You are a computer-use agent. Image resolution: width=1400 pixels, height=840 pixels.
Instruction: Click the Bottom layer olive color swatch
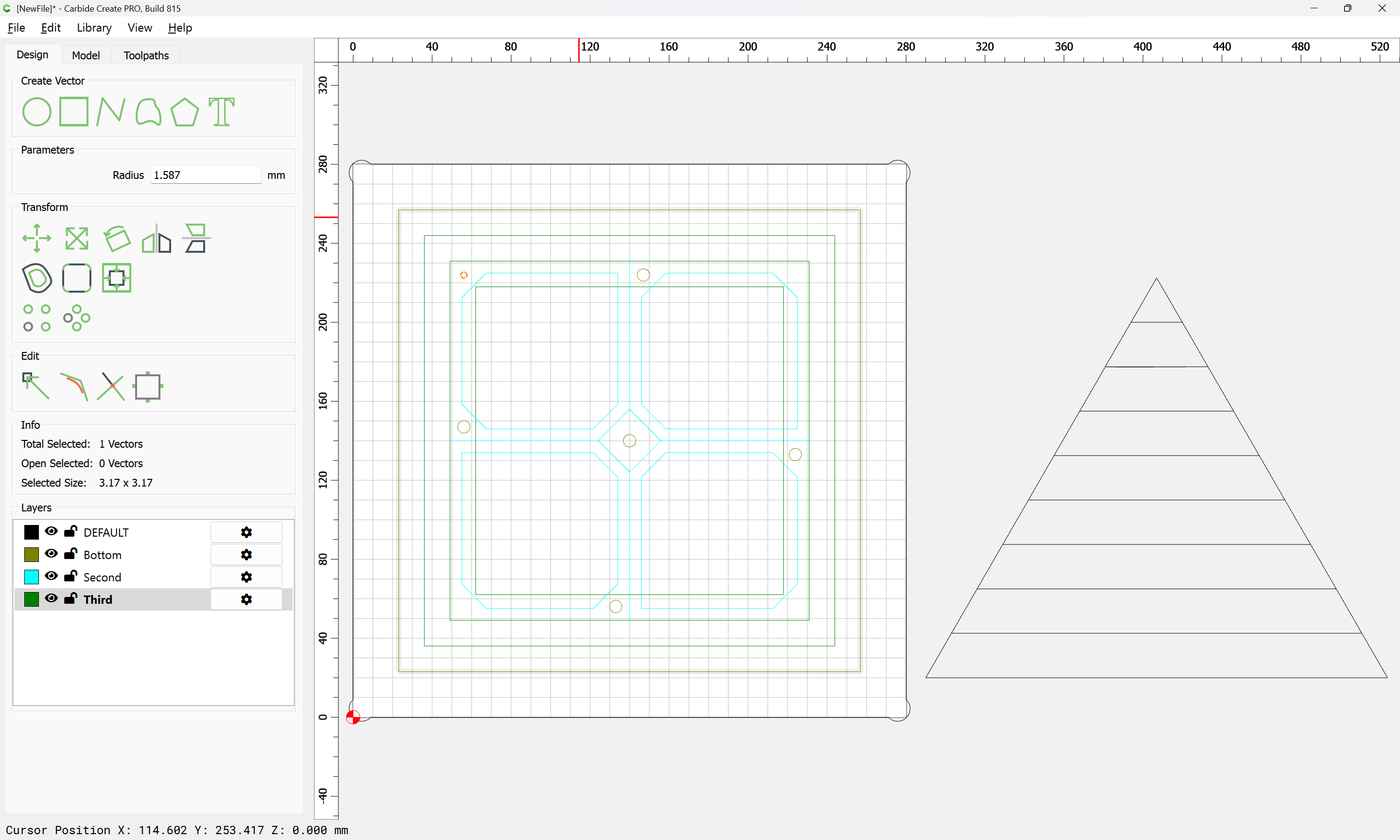point(32,555)
